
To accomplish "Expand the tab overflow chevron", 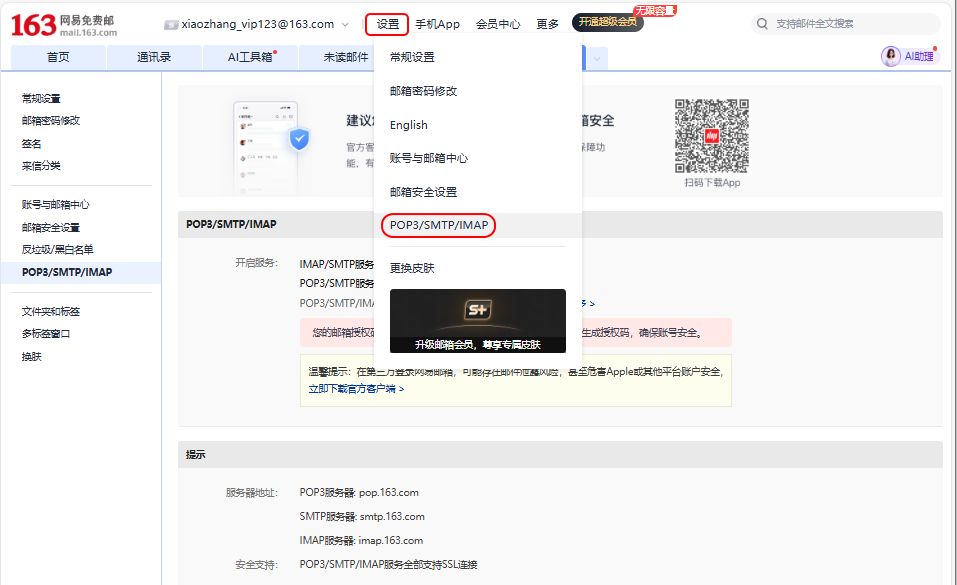I will 597,58.
